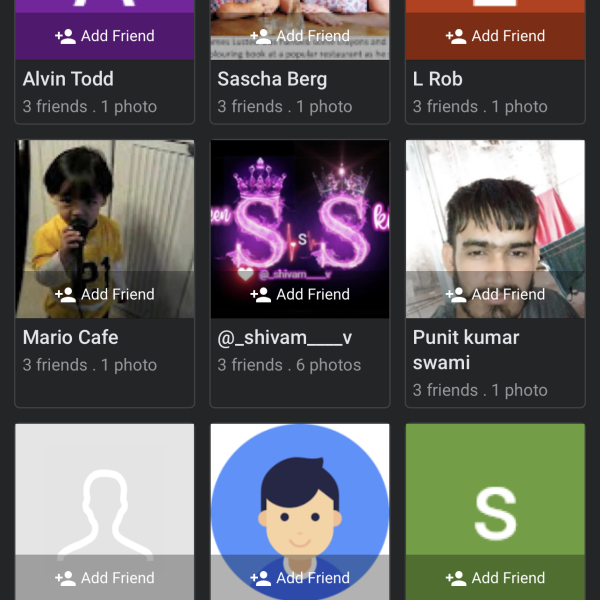
Task: Click add-friend icon on the gray silhouette card
Action: [x=66, y=578]
